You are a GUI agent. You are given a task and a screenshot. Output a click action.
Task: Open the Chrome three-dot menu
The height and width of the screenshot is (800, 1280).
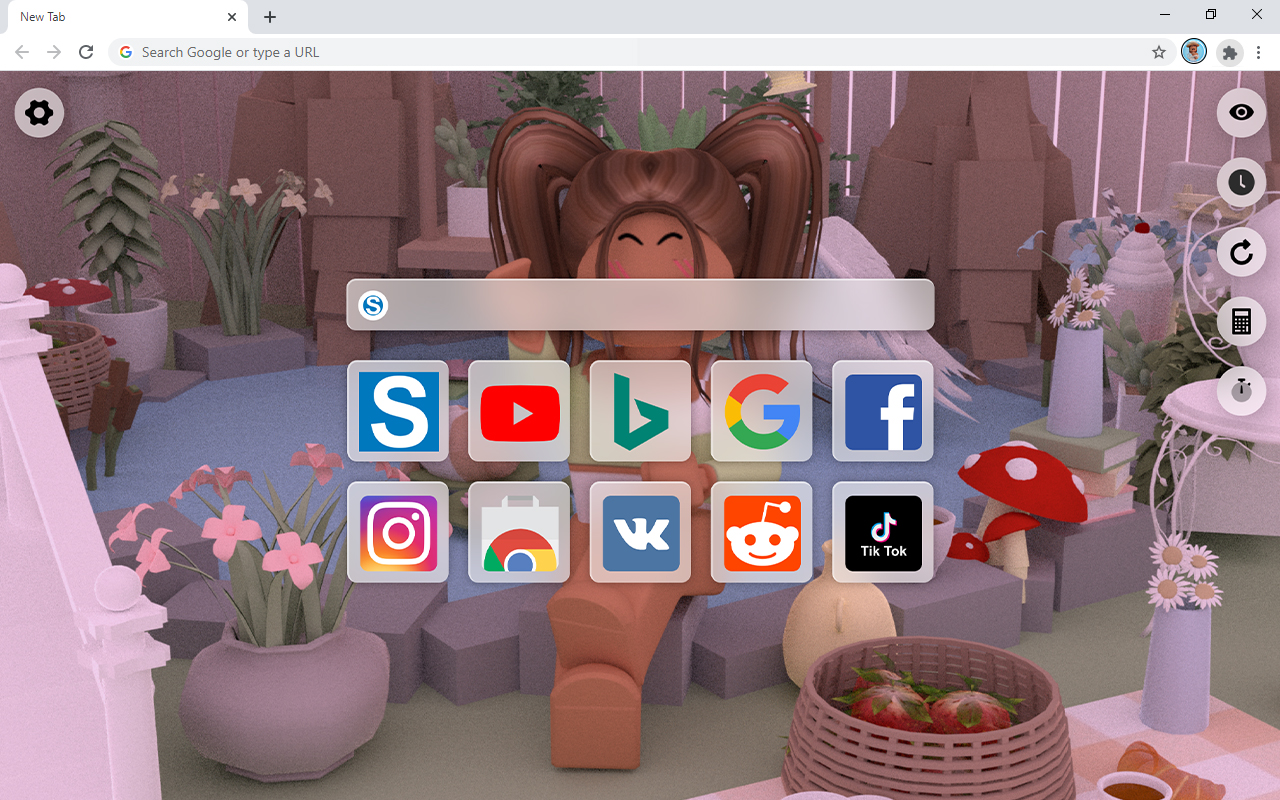(x=1258, y=52)
